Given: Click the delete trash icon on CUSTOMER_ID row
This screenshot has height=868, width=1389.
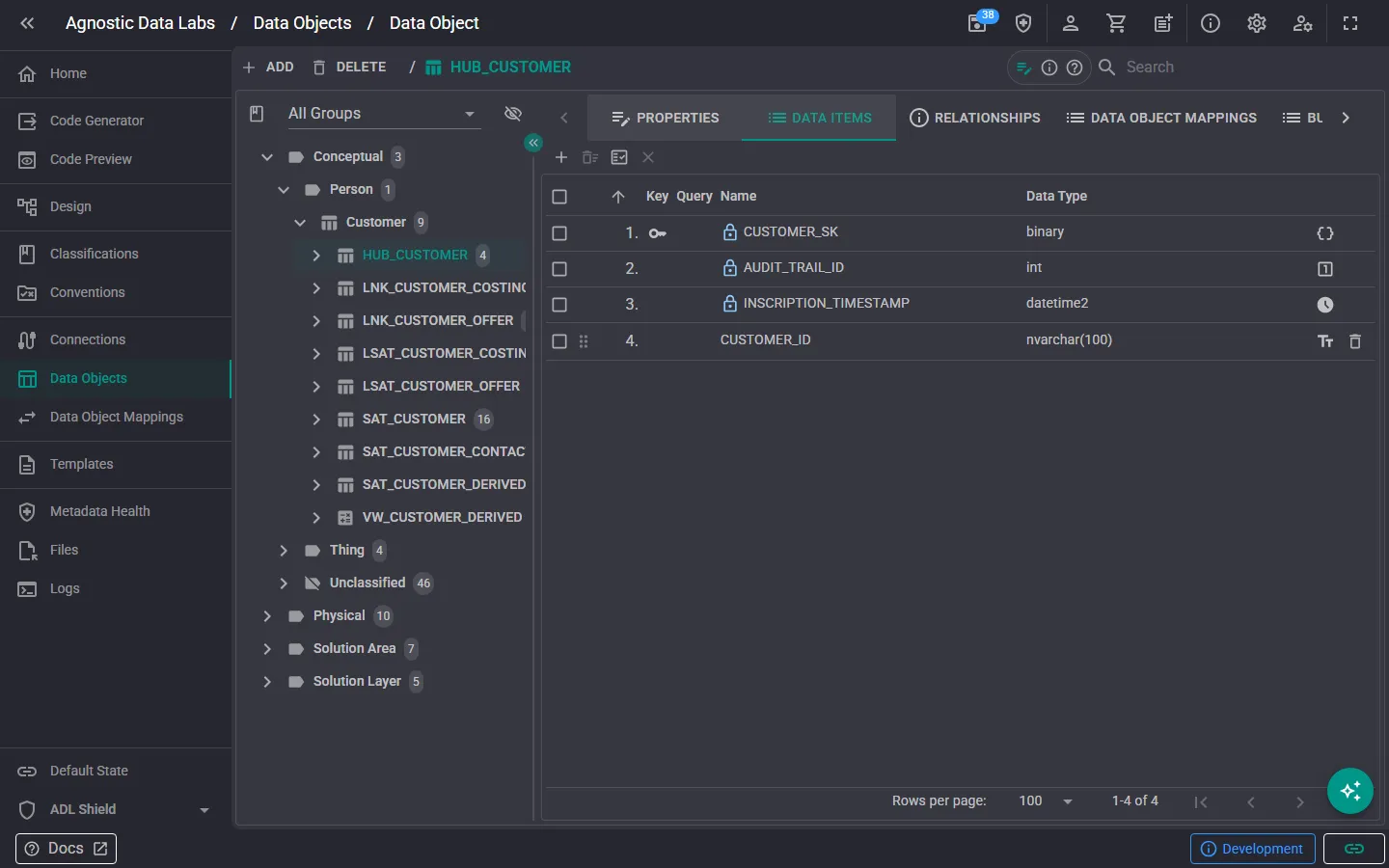Looking at the screenshot, I should coord(1355,341).
